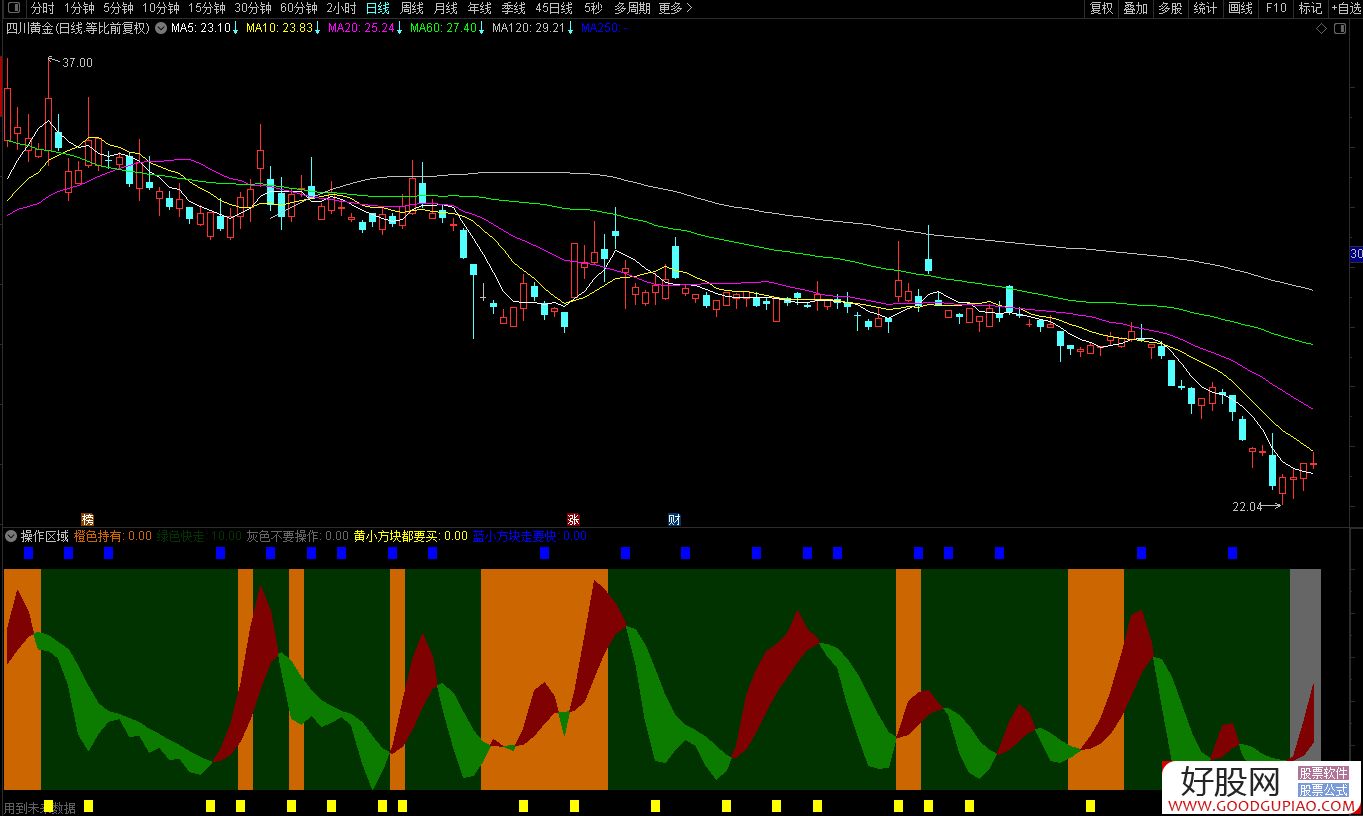Select the 10分钟 period
The width and height of the screenshot is (1363, 816).
(160, 8)
